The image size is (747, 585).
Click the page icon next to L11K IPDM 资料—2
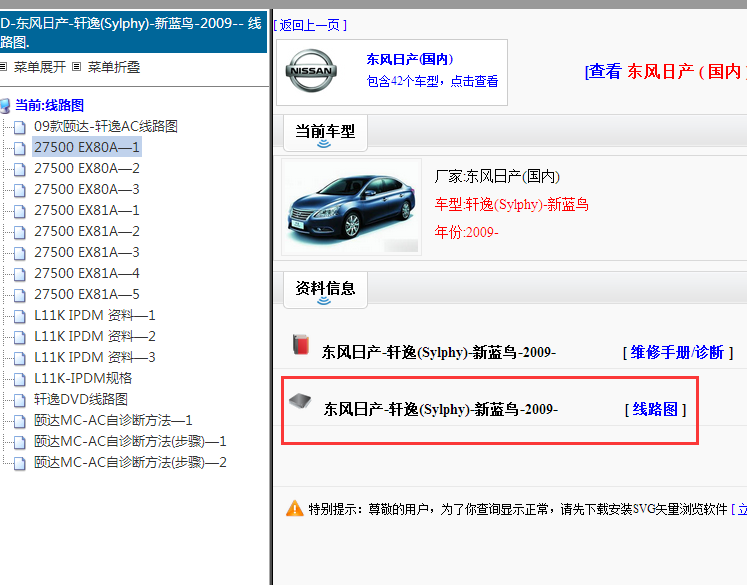(20, 337)
